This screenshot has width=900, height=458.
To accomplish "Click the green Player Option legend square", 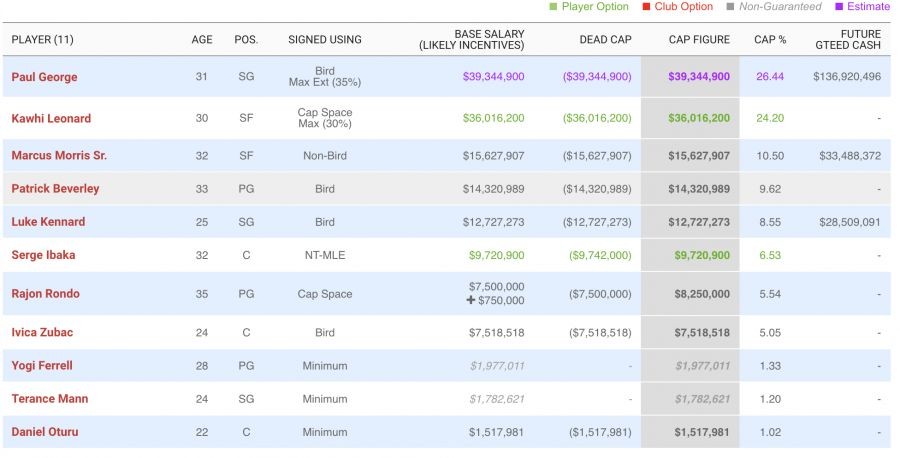I will tap(553, 7).
